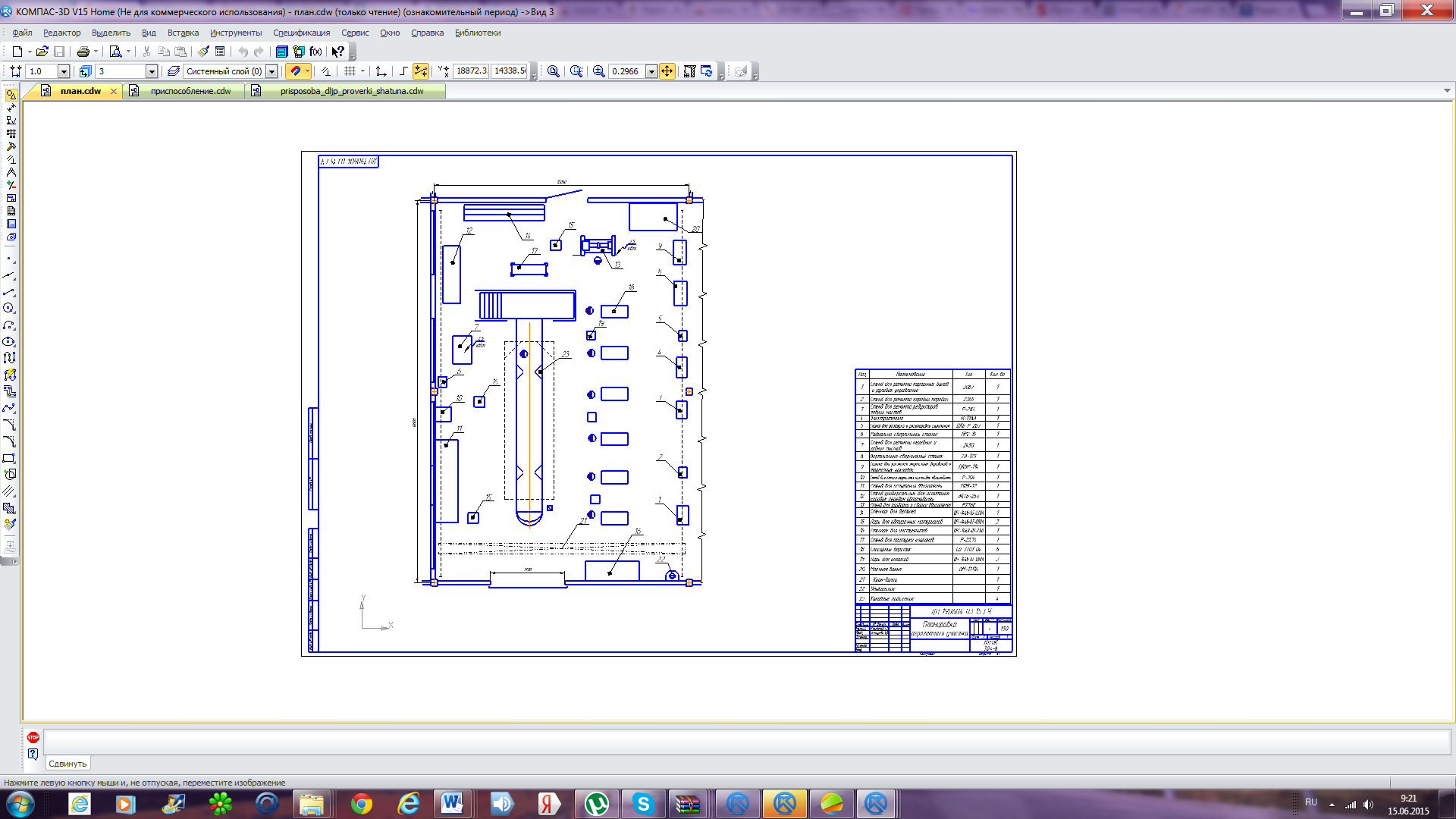Open the Инструменты menu
The height and width of the screenshot is (819, 1456).
click(x=236, y=33)
